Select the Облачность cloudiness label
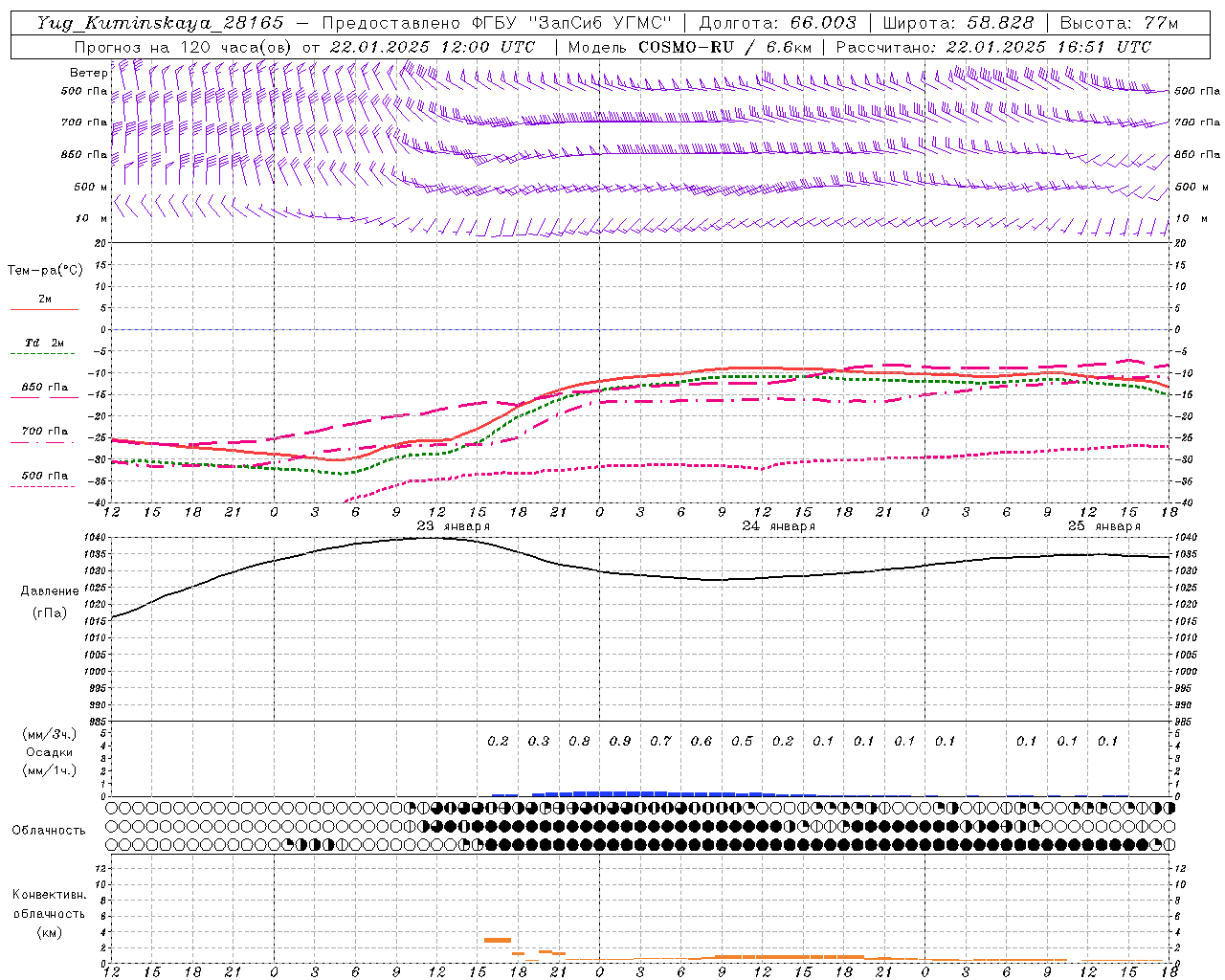 click(49, 831)
